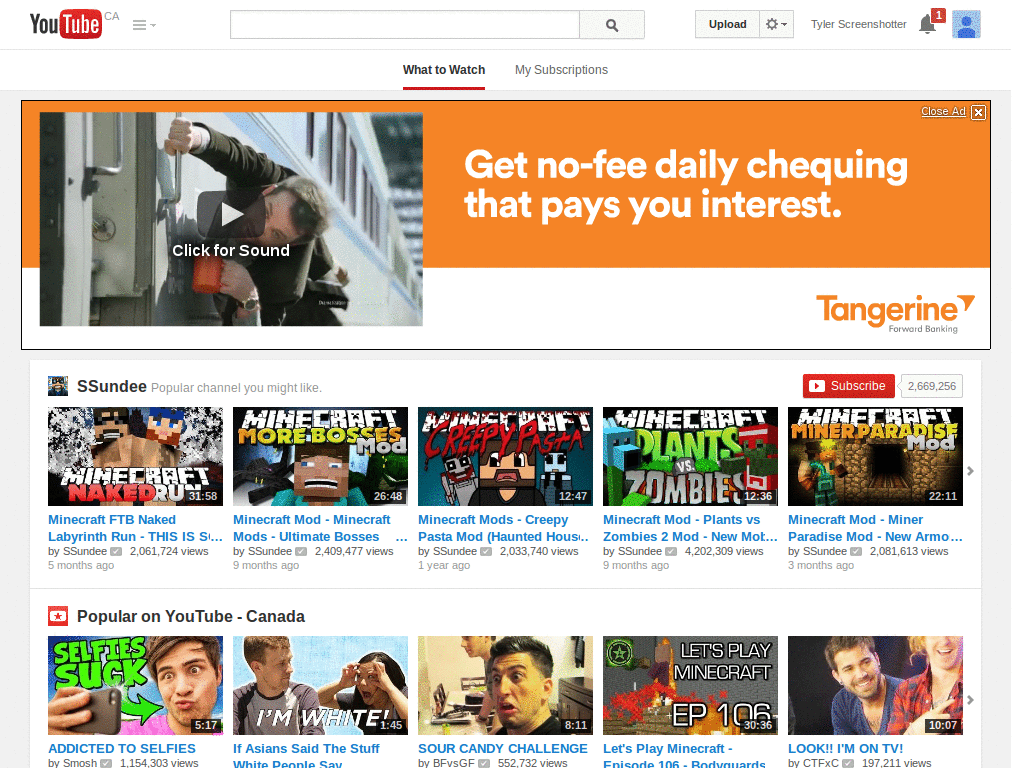Open ADDICTED TO SELFIES title

coord(122,748)
